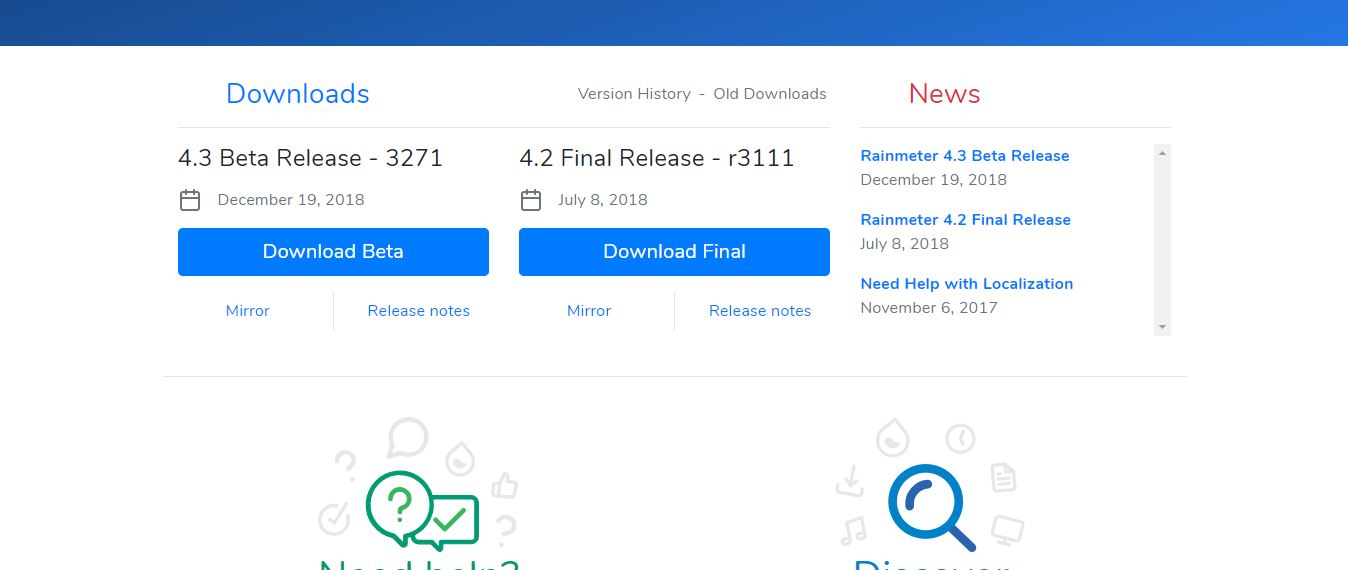Open Mirror link under 4.3 Beta Release
The height and width of the screenshot is (570, 1348).
pyautogui.click(x=248, y=311)
